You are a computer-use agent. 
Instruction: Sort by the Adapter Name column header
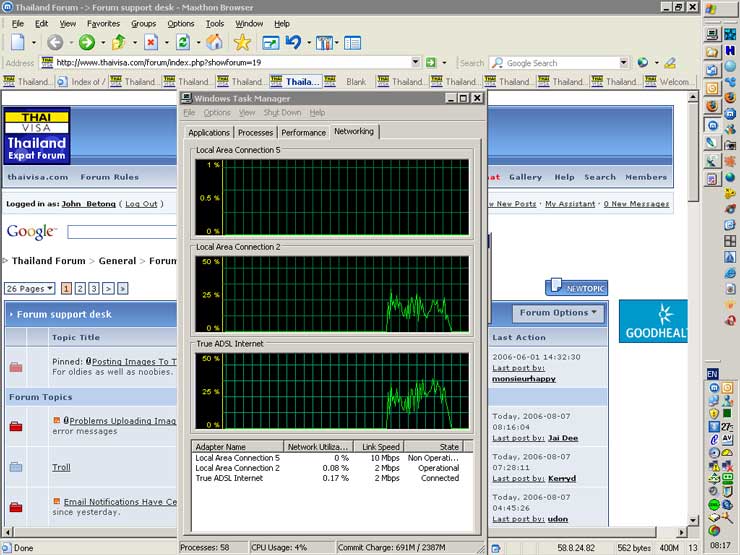point(237,446)
